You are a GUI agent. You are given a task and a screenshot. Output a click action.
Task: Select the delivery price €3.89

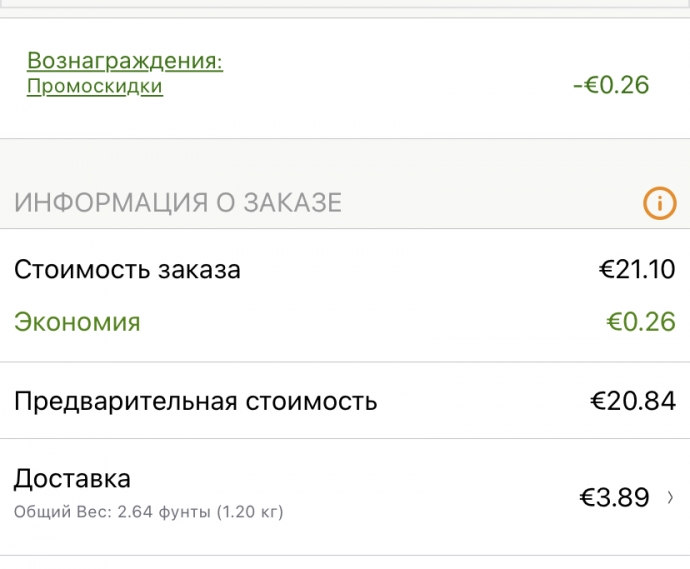point(614,497)
